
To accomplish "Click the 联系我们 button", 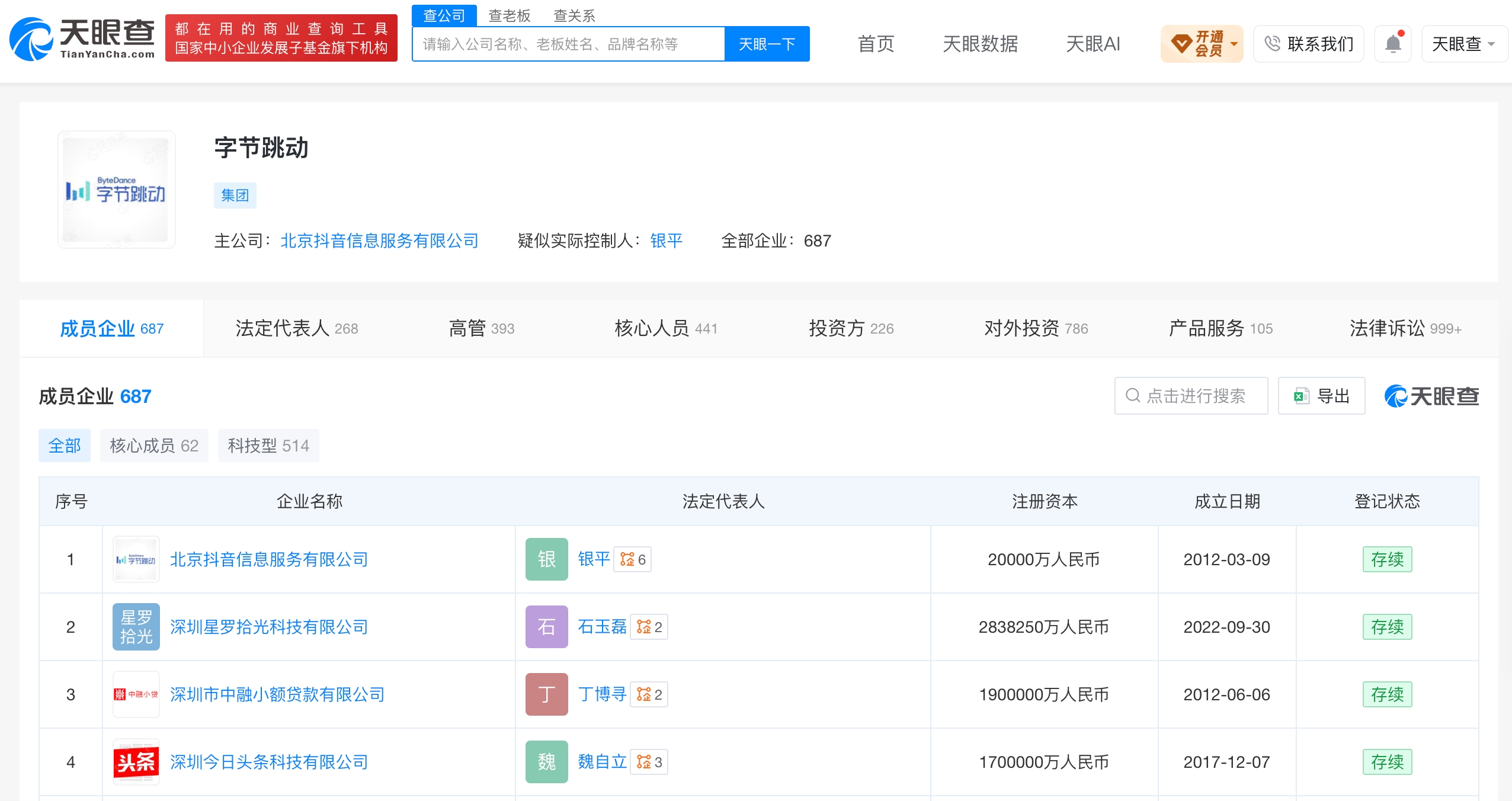I will 1308,43.
